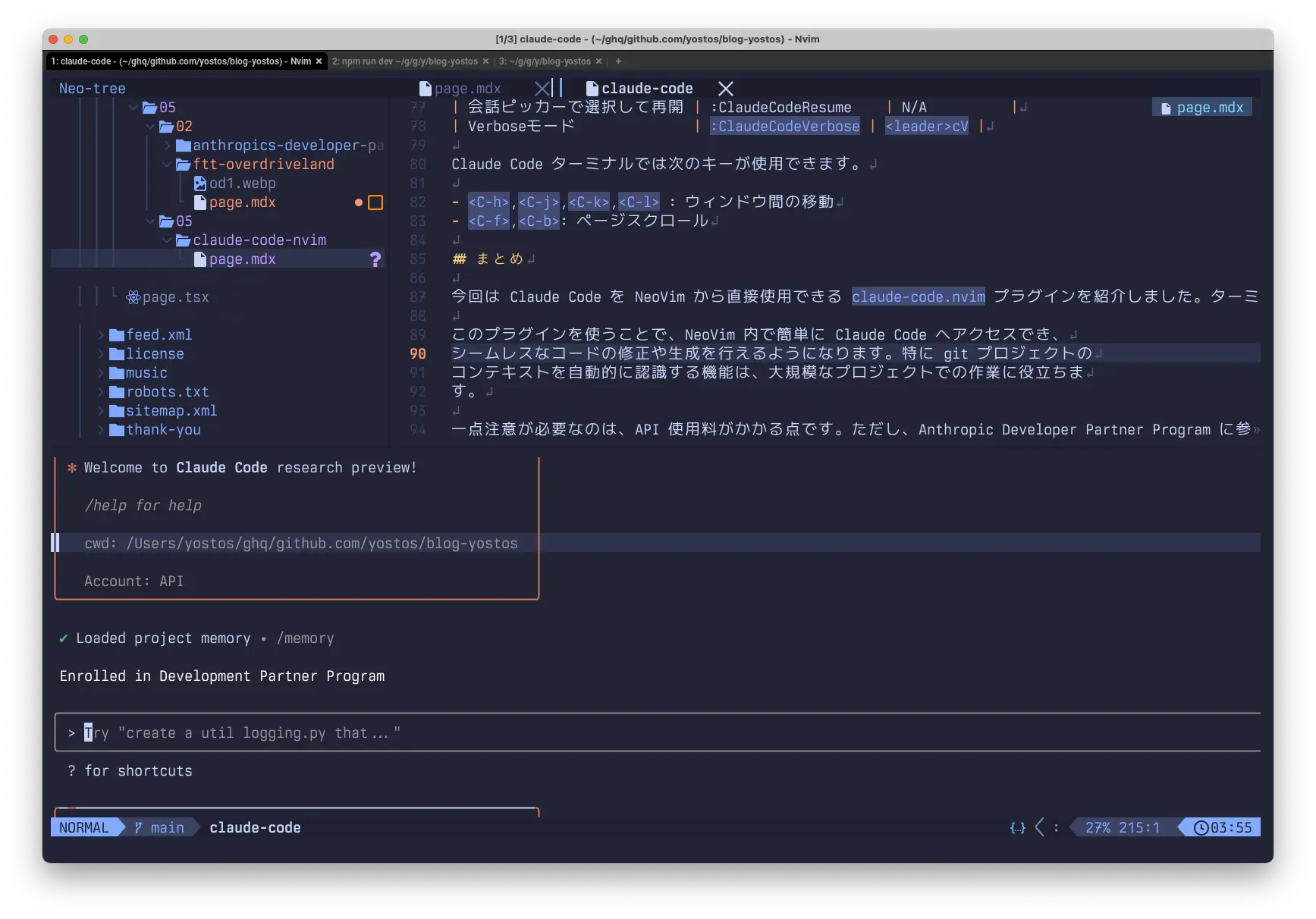The width and height of the screenshot is (1316, 919).
Task: Switch to the npm run dev terminal tab
Action: (404, 61)
